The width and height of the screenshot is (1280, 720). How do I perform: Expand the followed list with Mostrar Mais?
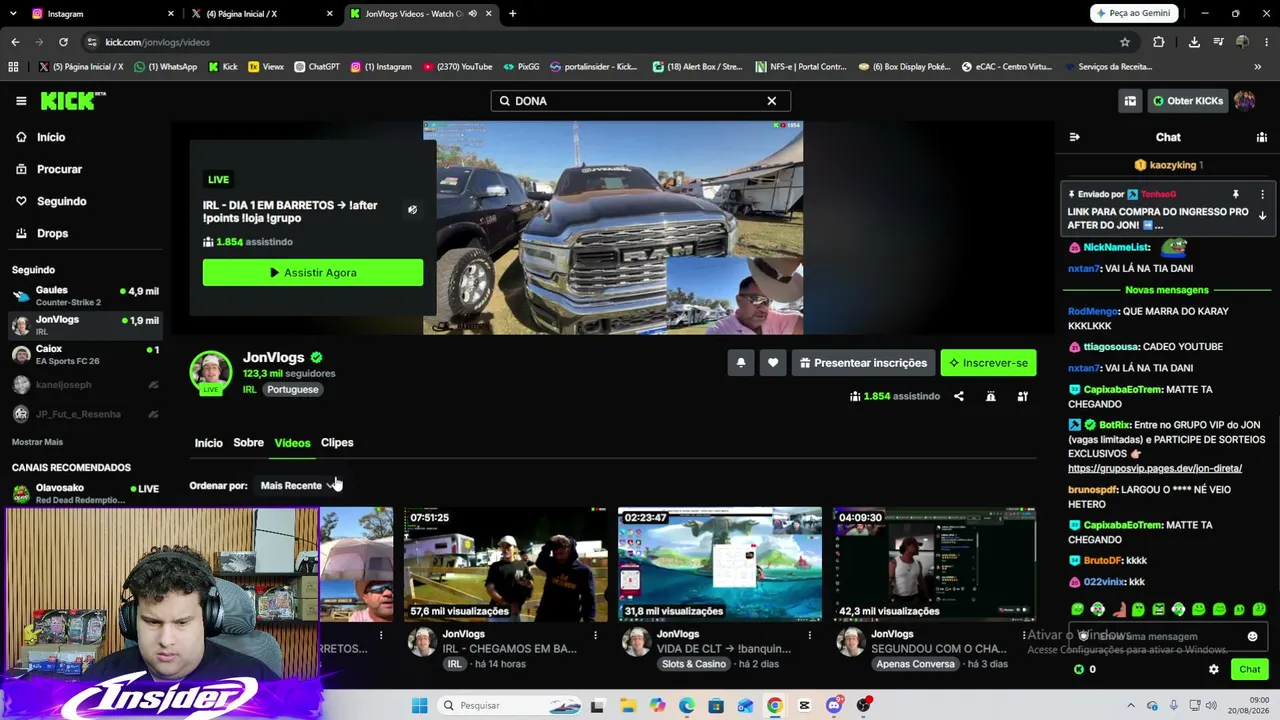pyautogui.click(x=37, y=442)
